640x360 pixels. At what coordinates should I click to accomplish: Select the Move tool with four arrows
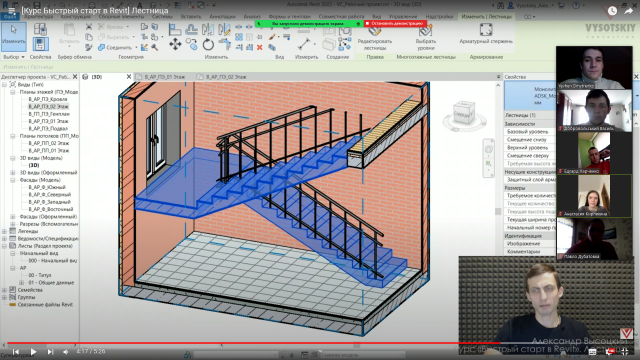(x=175, y=44)
